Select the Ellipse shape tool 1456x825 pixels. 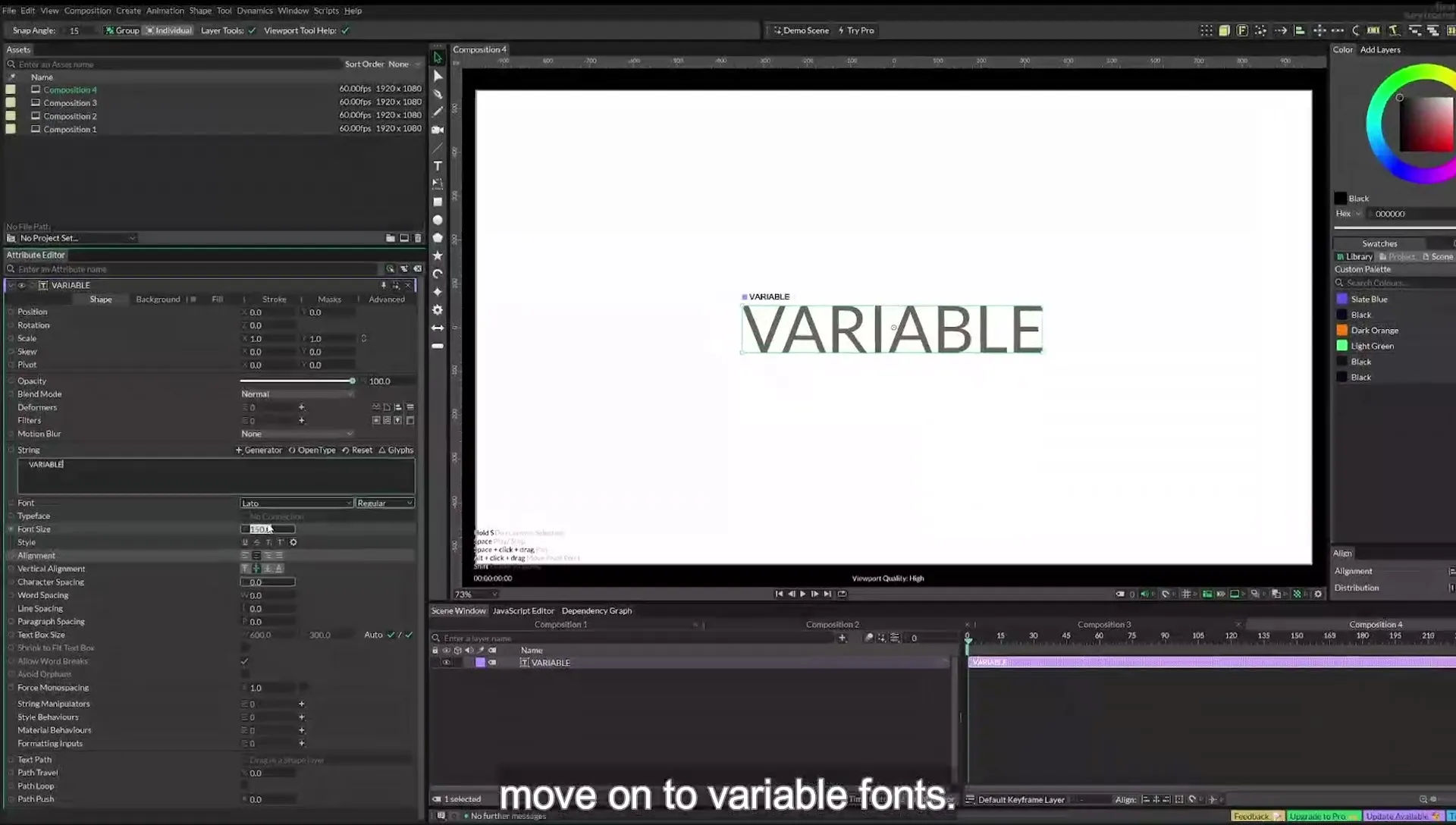pyautogui.click(x=438, y=220)
